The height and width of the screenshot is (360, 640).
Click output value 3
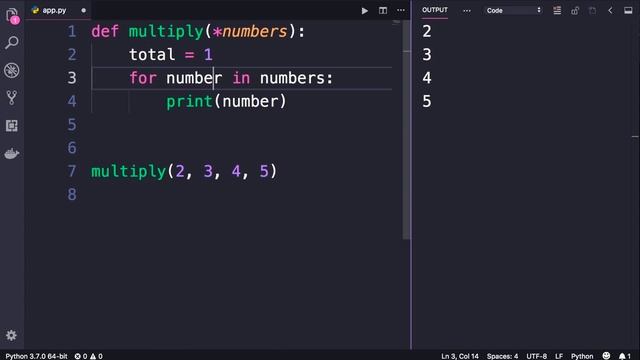[x=427, y=55]
